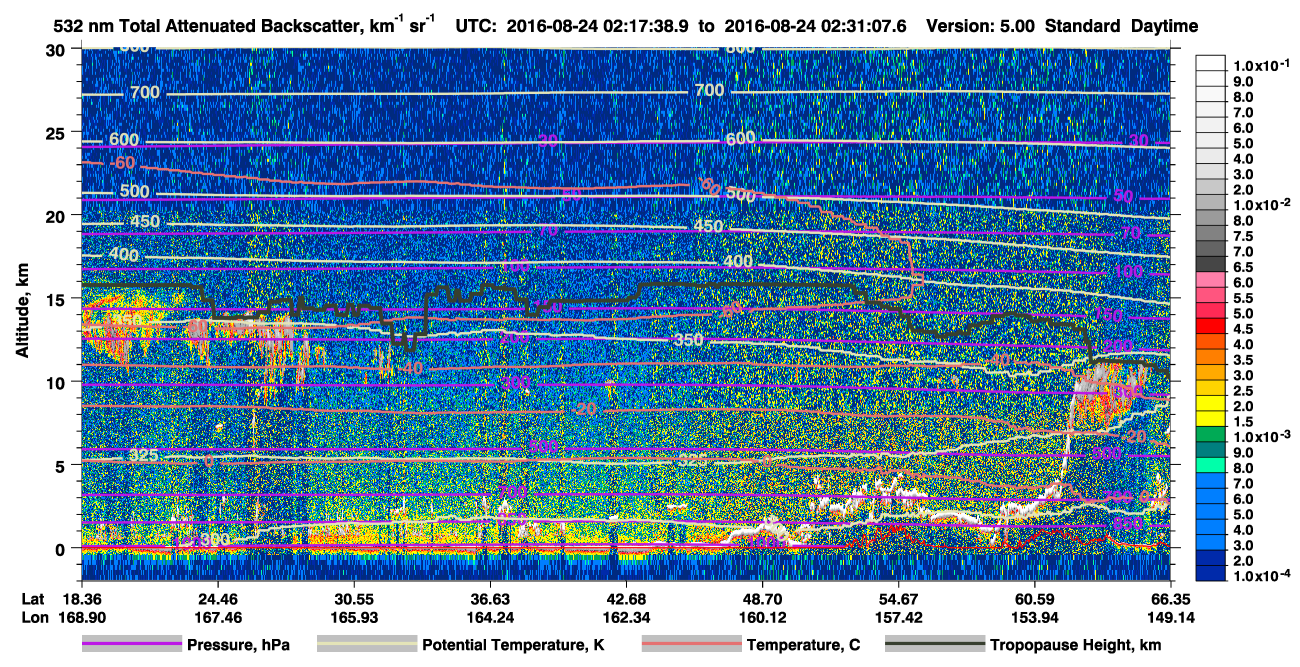Click the pale Potential Temperature legend line sample
Screen dimensions: 1300x667
point(366,645)
